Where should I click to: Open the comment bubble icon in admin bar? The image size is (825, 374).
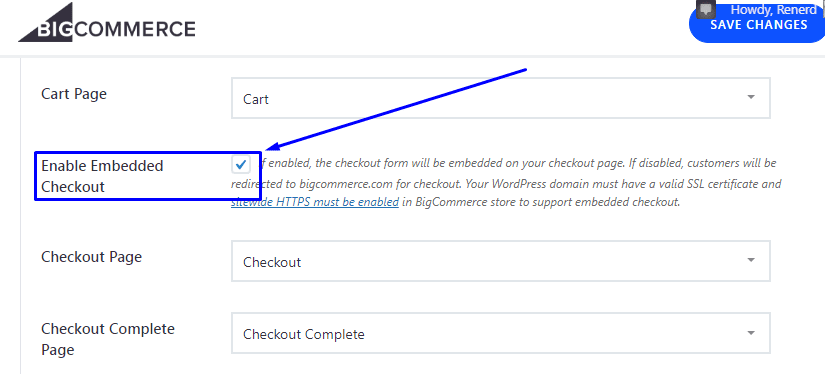706,9
